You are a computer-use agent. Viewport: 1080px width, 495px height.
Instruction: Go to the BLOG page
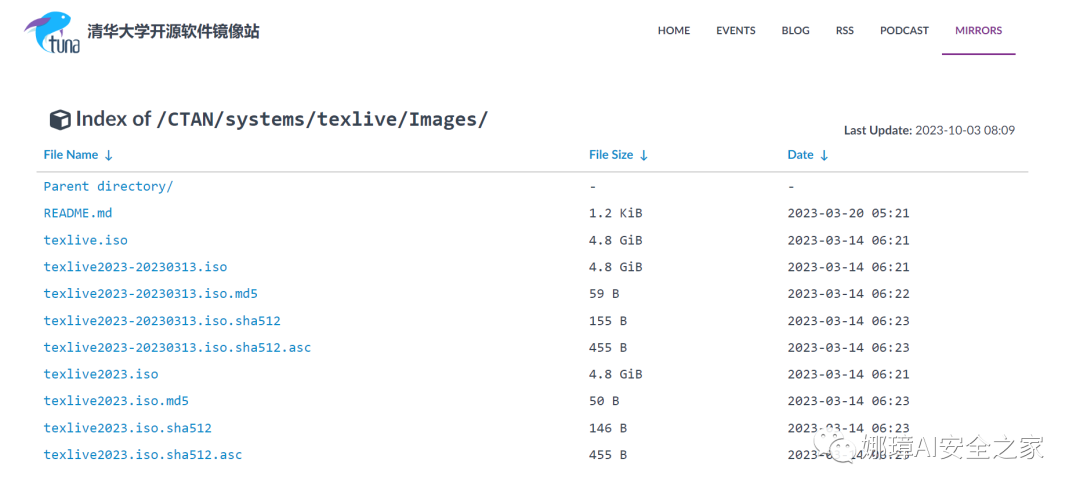796,30
